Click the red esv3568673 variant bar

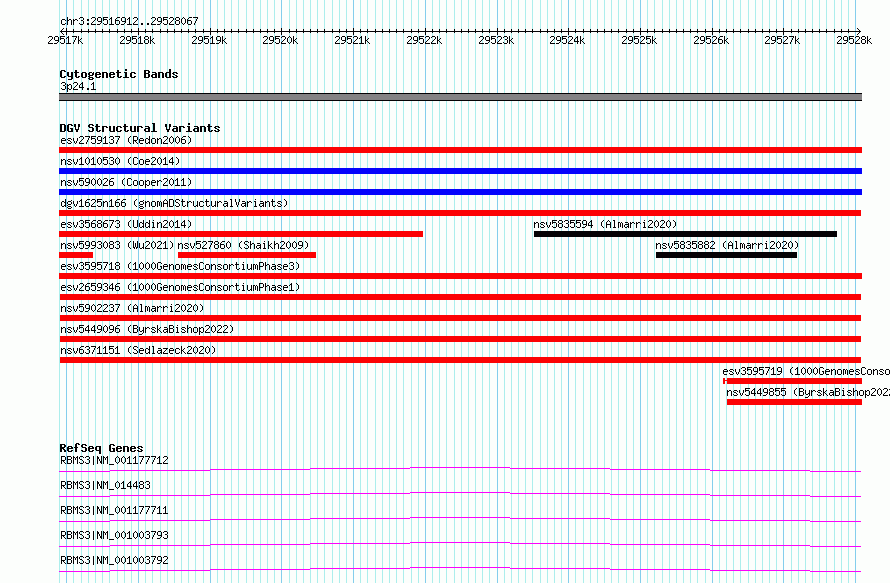241,234
